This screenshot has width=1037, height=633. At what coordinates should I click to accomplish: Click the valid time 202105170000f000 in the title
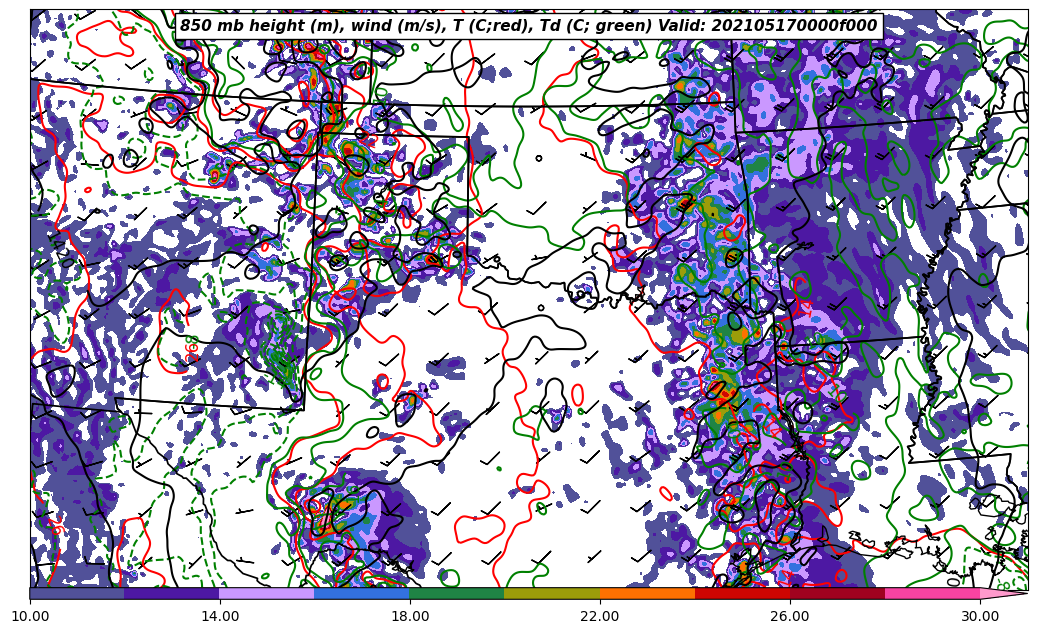(x=798, y=26)
